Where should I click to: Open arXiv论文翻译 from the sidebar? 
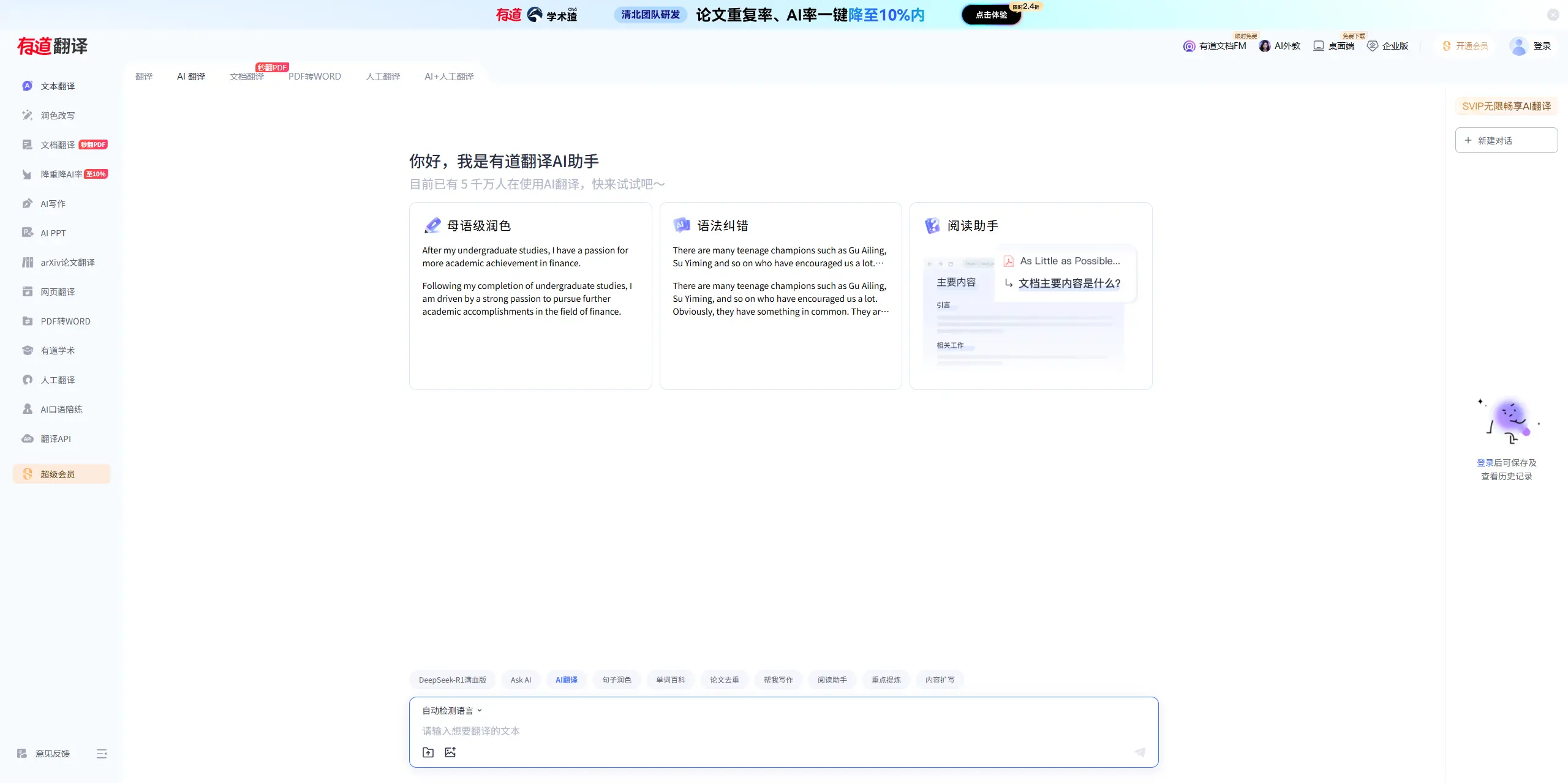click(67, 262)
